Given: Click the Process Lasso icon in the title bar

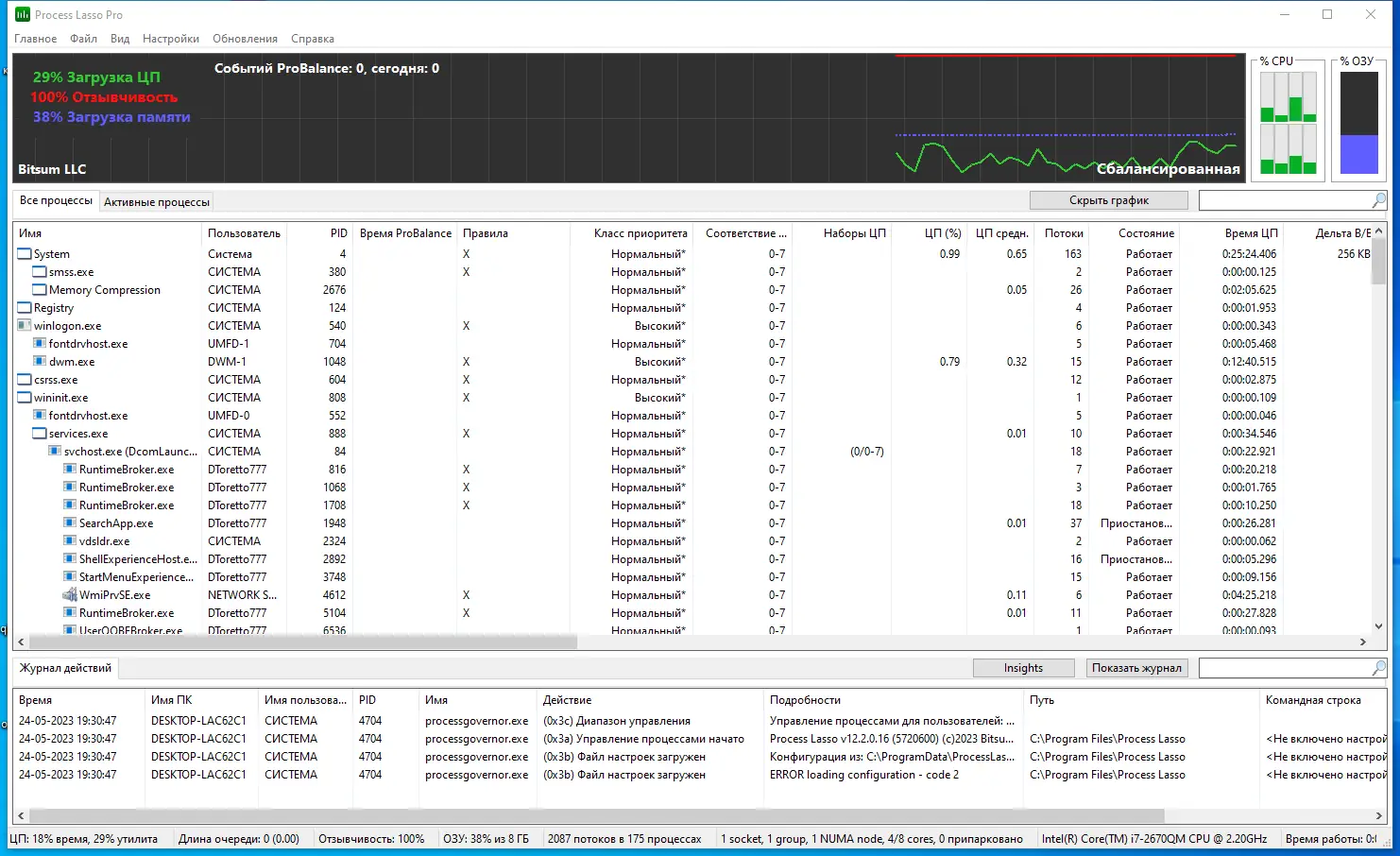Looking at the screenshot, I should click(23, 15).
